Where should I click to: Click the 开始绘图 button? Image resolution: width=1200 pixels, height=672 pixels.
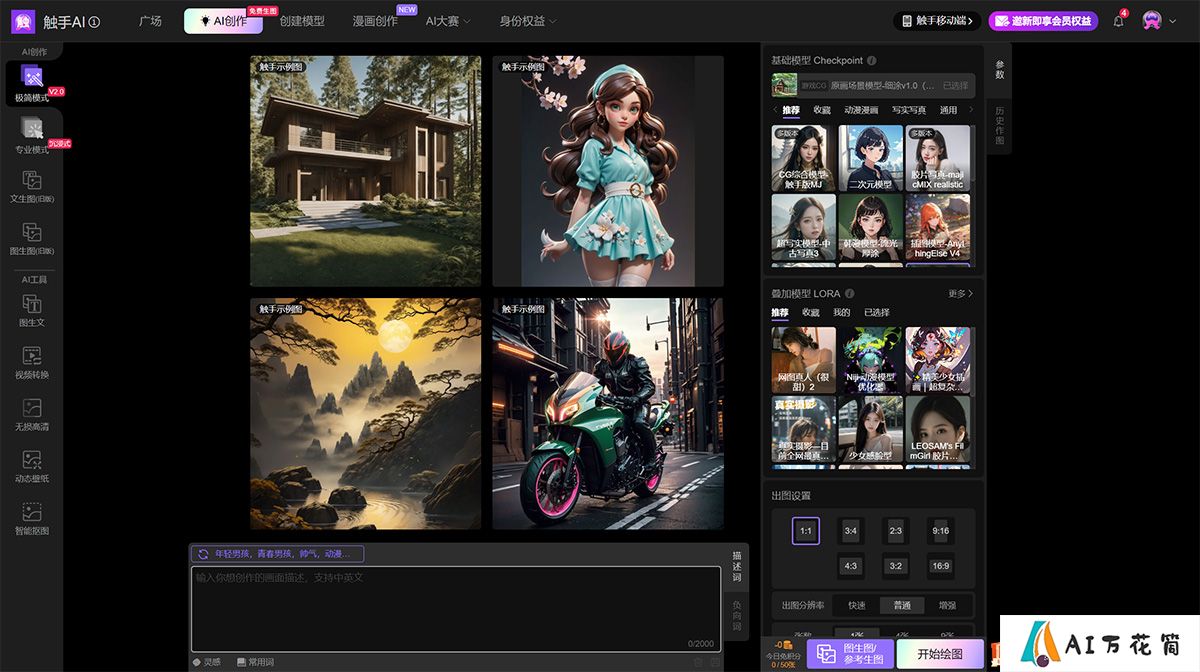[x=940, y=654]
